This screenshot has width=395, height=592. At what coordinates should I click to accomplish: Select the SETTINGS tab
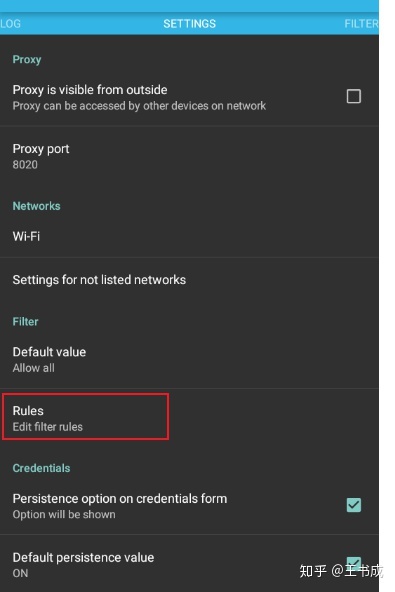coord(190,23)
